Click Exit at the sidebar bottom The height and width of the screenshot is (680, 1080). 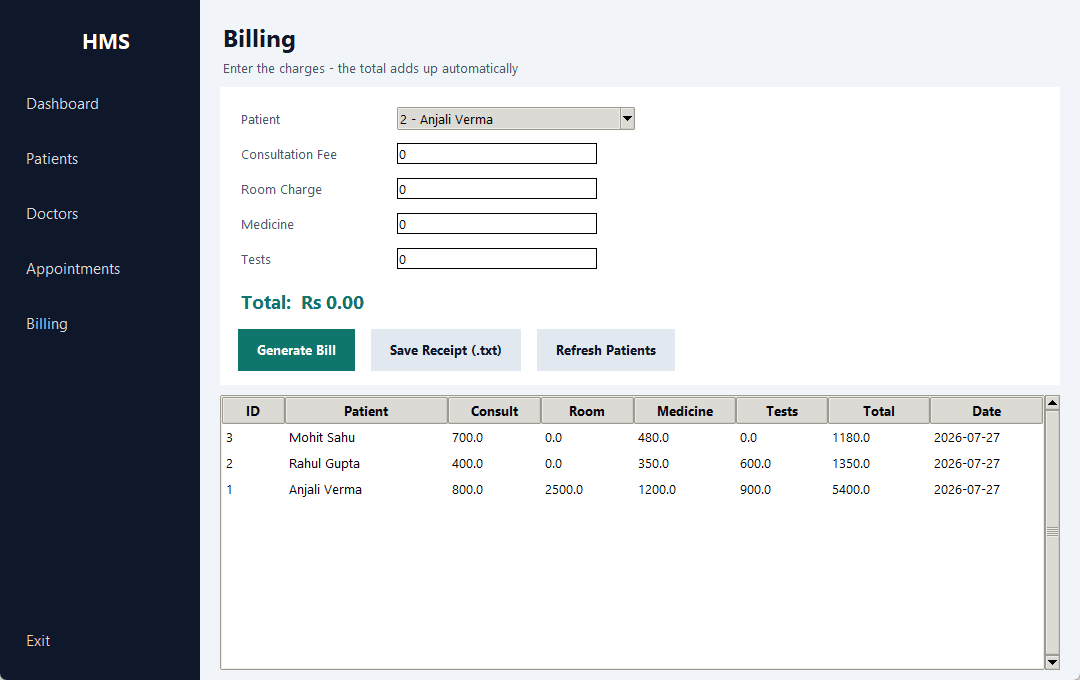click(x=39, y=641)
